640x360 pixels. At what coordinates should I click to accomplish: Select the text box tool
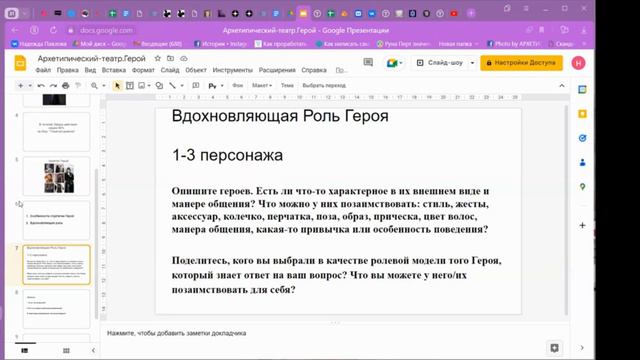tap(130, 86)
